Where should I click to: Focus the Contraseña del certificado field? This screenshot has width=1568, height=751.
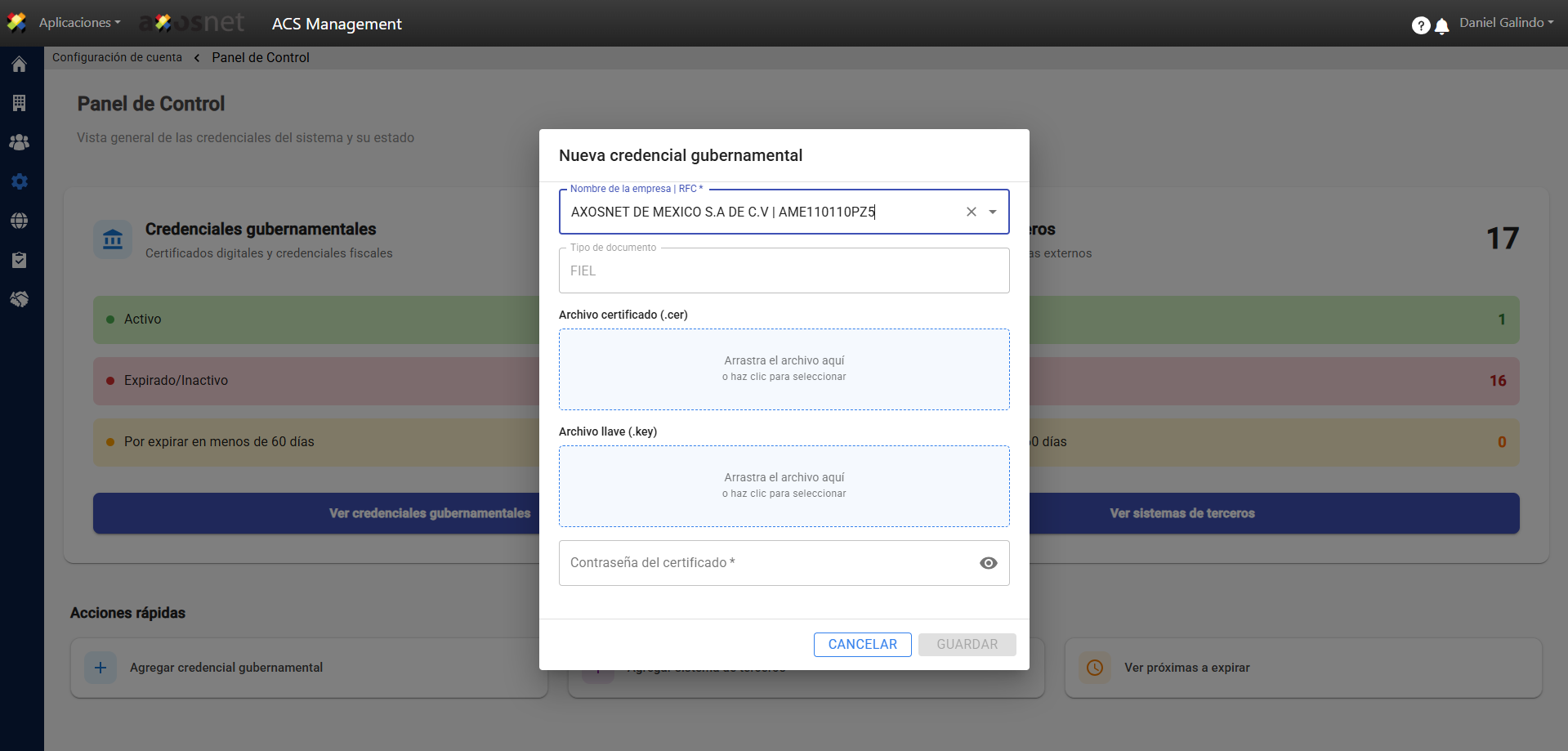(764, 563)
